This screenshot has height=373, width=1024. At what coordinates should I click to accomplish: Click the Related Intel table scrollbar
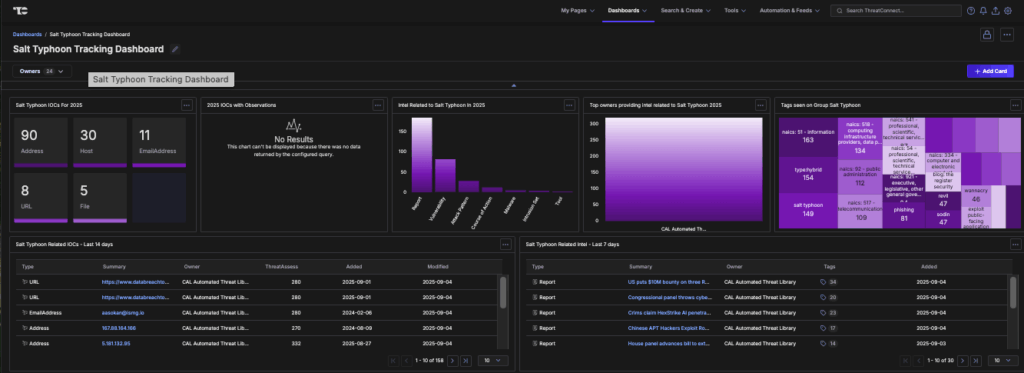click(x=1012, y=292)
